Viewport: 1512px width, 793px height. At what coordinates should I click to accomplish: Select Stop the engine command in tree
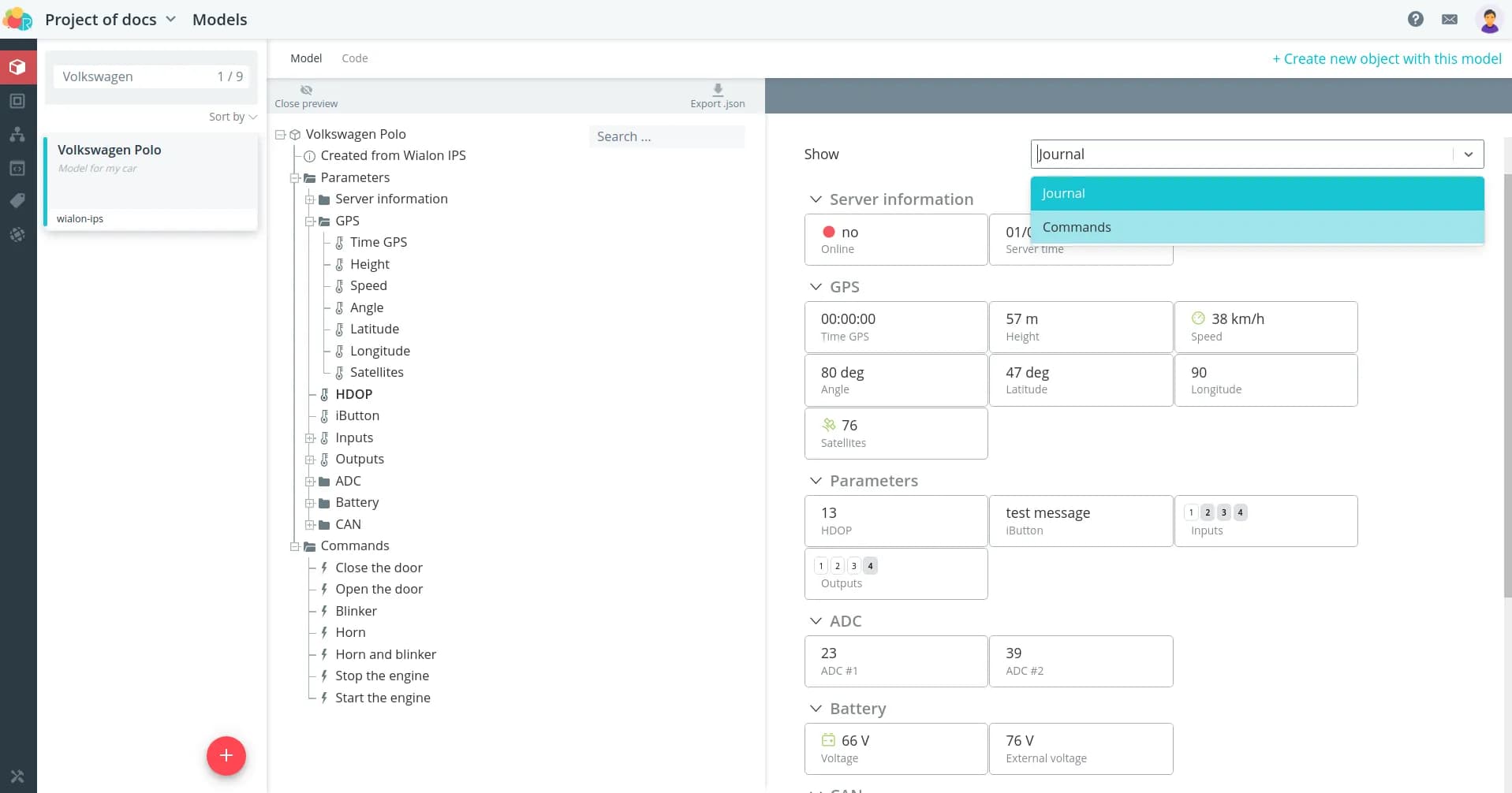click(x=382, y=676)
